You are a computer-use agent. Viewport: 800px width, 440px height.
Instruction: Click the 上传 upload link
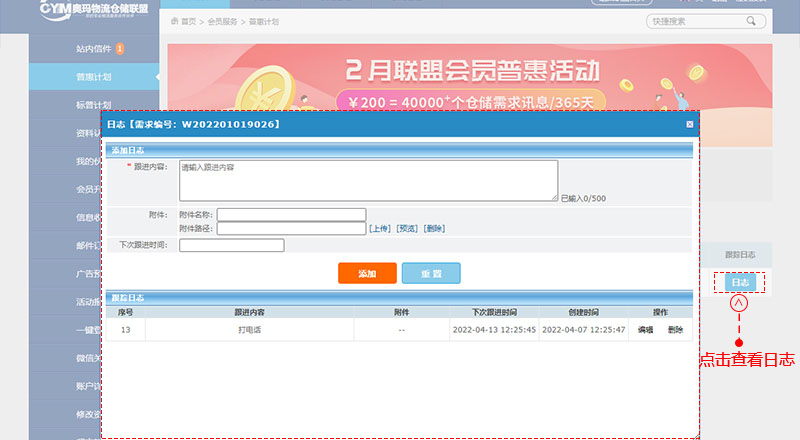click(379, 228)
